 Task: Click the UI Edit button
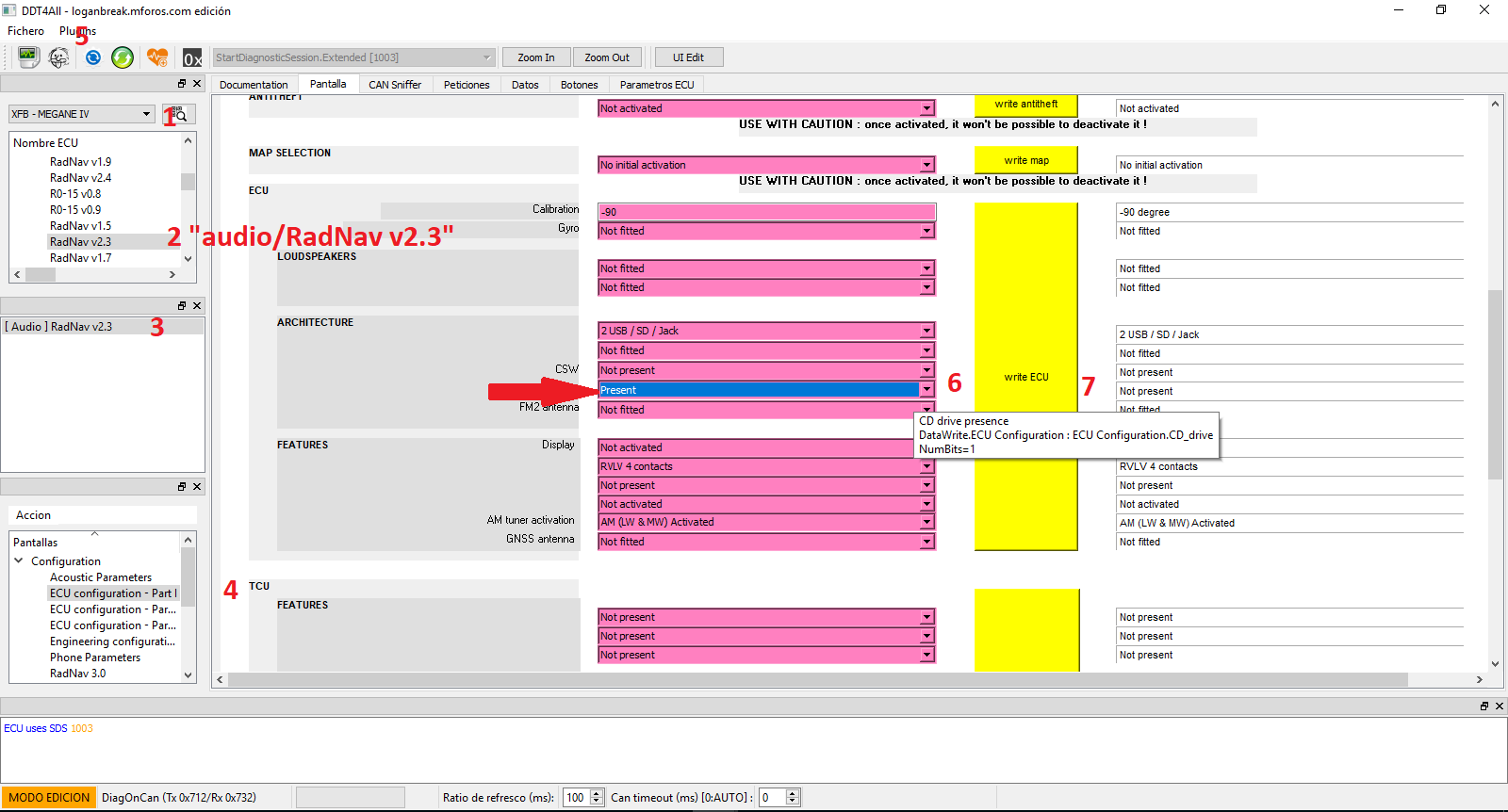click(688, 57)
